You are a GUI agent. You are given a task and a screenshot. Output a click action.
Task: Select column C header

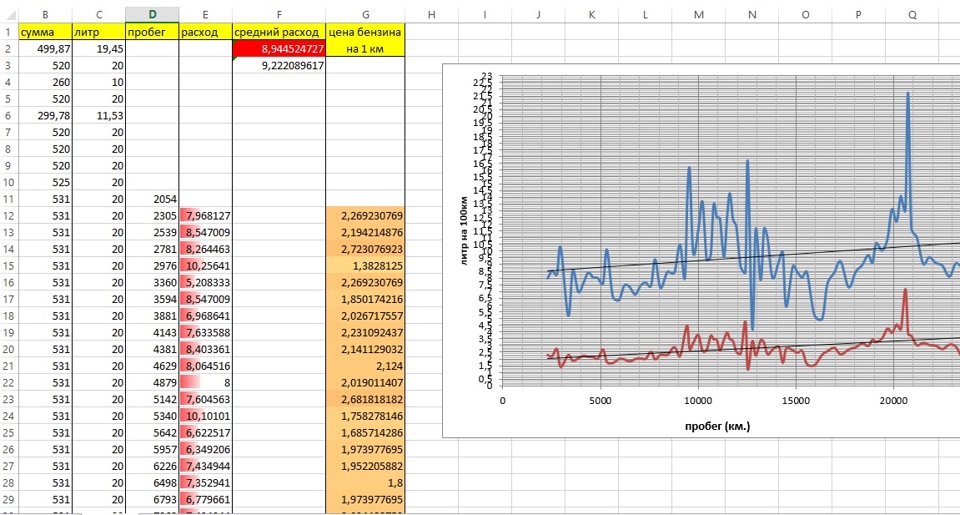click(x=99, y=14)
